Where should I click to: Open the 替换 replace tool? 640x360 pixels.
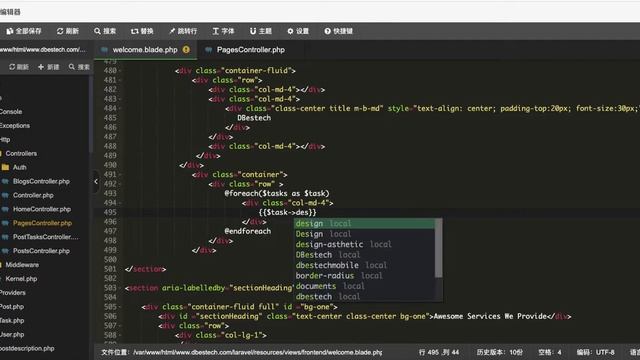pos(142,31)
